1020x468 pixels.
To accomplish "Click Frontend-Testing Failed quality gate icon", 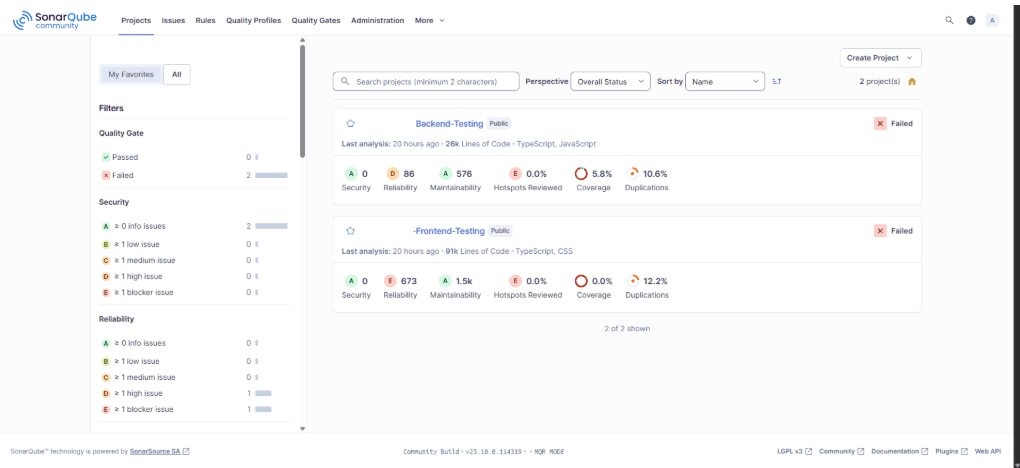I will pos(880,230).
